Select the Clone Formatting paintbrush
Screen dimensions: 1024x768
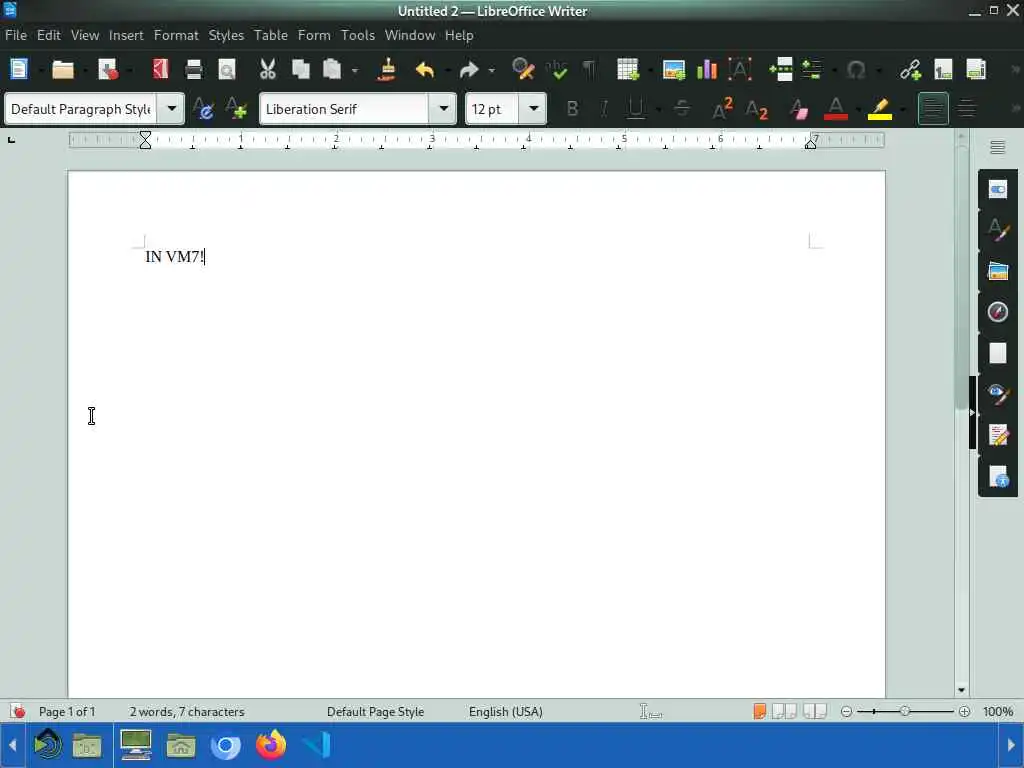tap(387, 69)
